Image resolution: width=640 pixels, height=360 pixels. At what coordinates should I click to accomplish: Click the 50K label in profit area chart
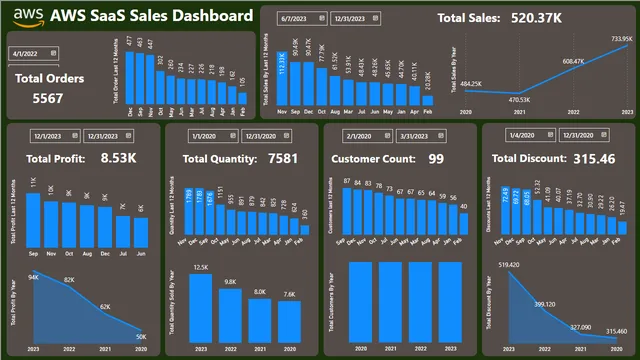(x=141, y=337)
